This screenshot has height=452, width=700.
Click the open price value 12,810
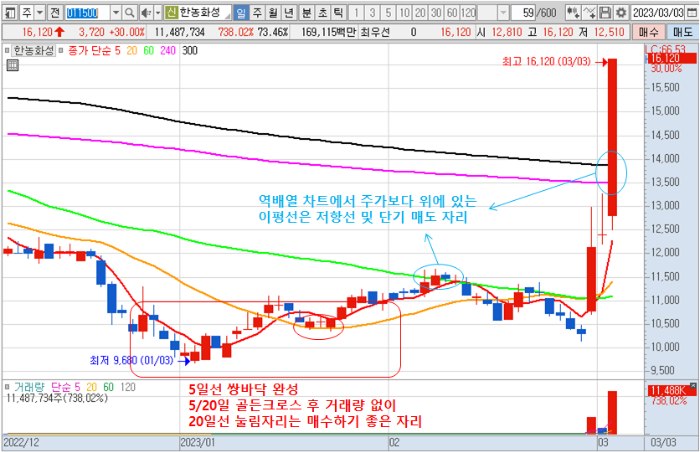tap(507, 32)
